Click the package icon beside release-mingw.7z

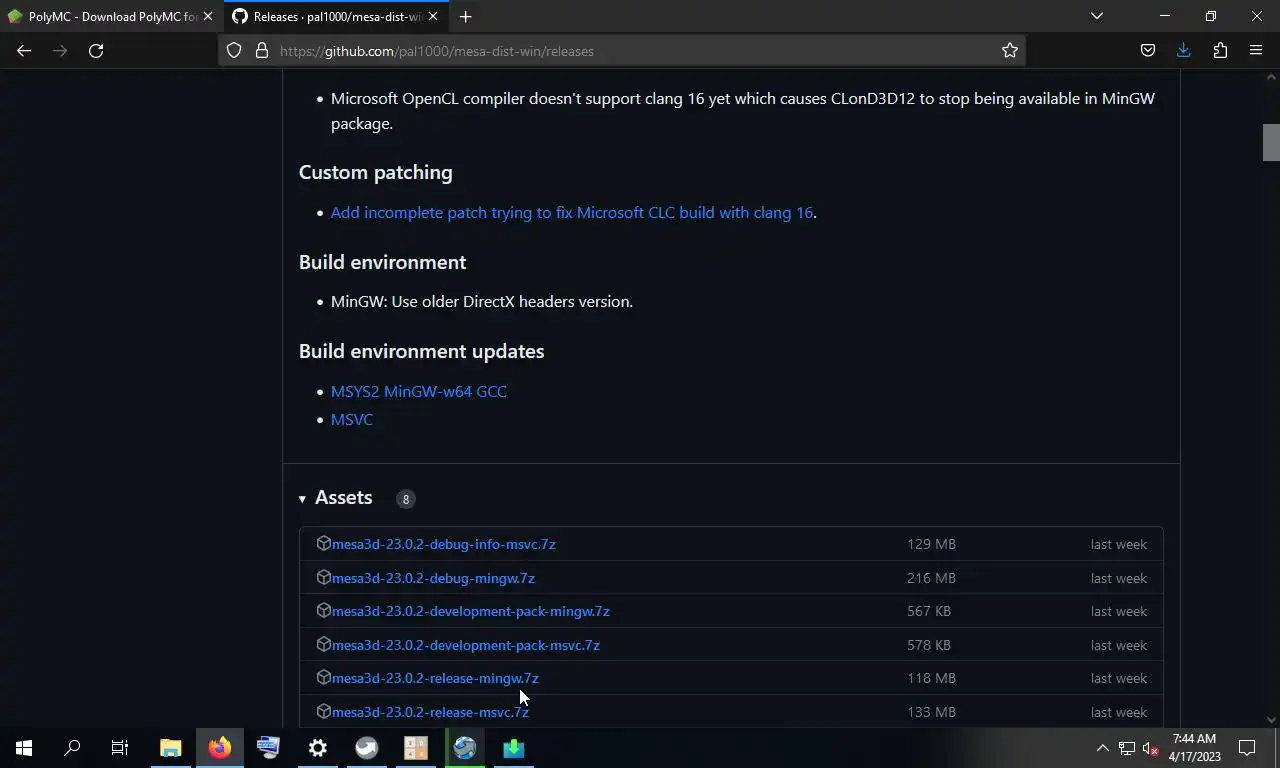[x=323, y=677]
